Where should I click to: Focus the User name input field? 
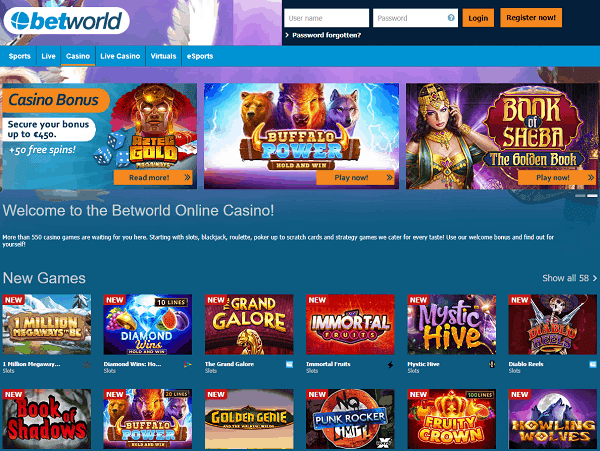click(x=326, y=18)
